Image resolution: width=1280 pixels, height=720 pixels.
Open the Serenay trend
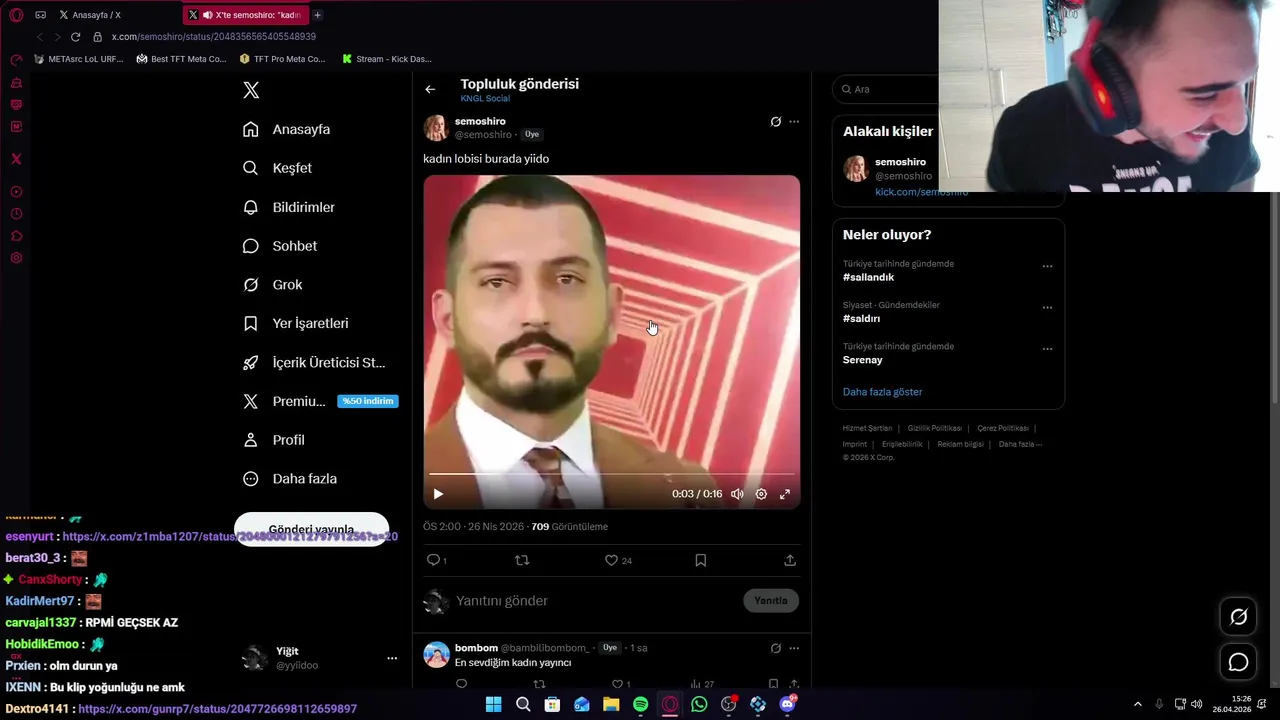click(x=862, y=360)
